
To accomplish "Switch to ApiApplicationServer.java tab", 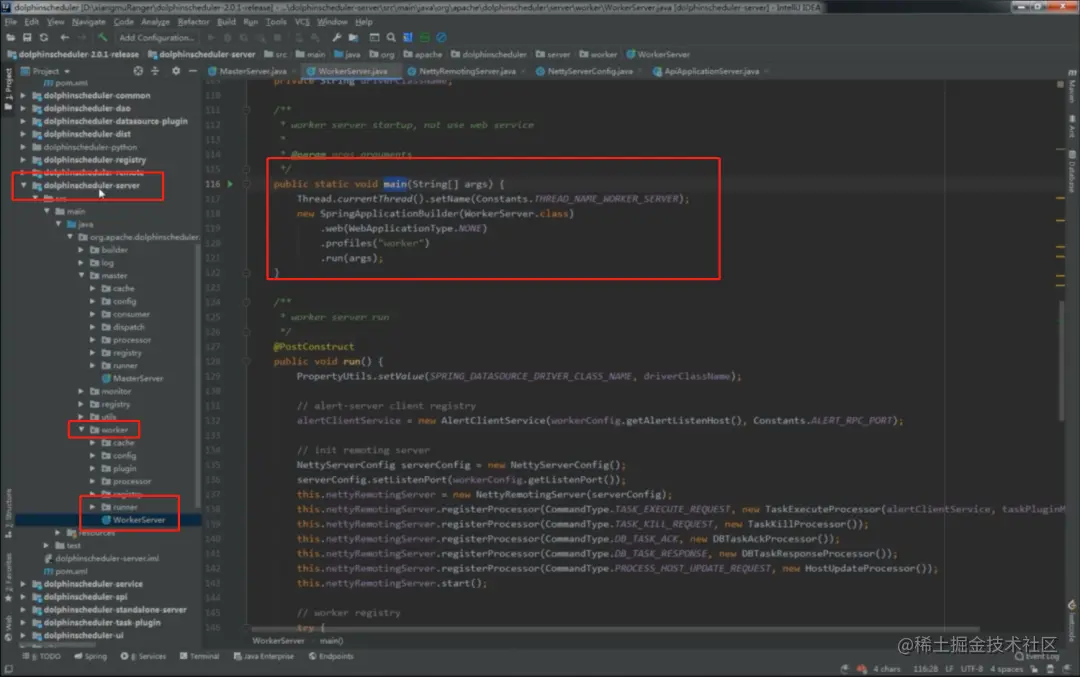I will [711, 71].
